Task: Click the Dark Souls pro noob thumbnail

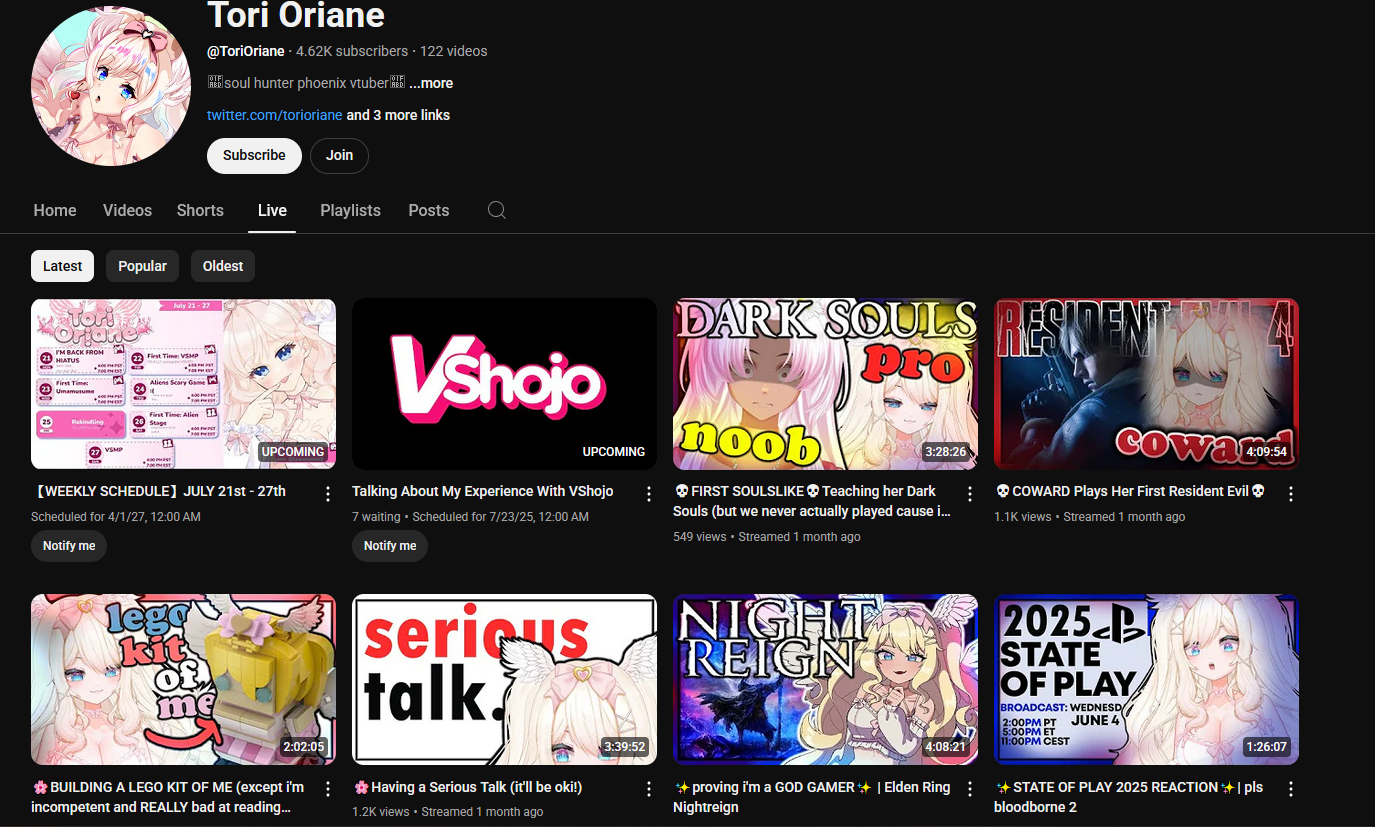Action: coord(825,384)
